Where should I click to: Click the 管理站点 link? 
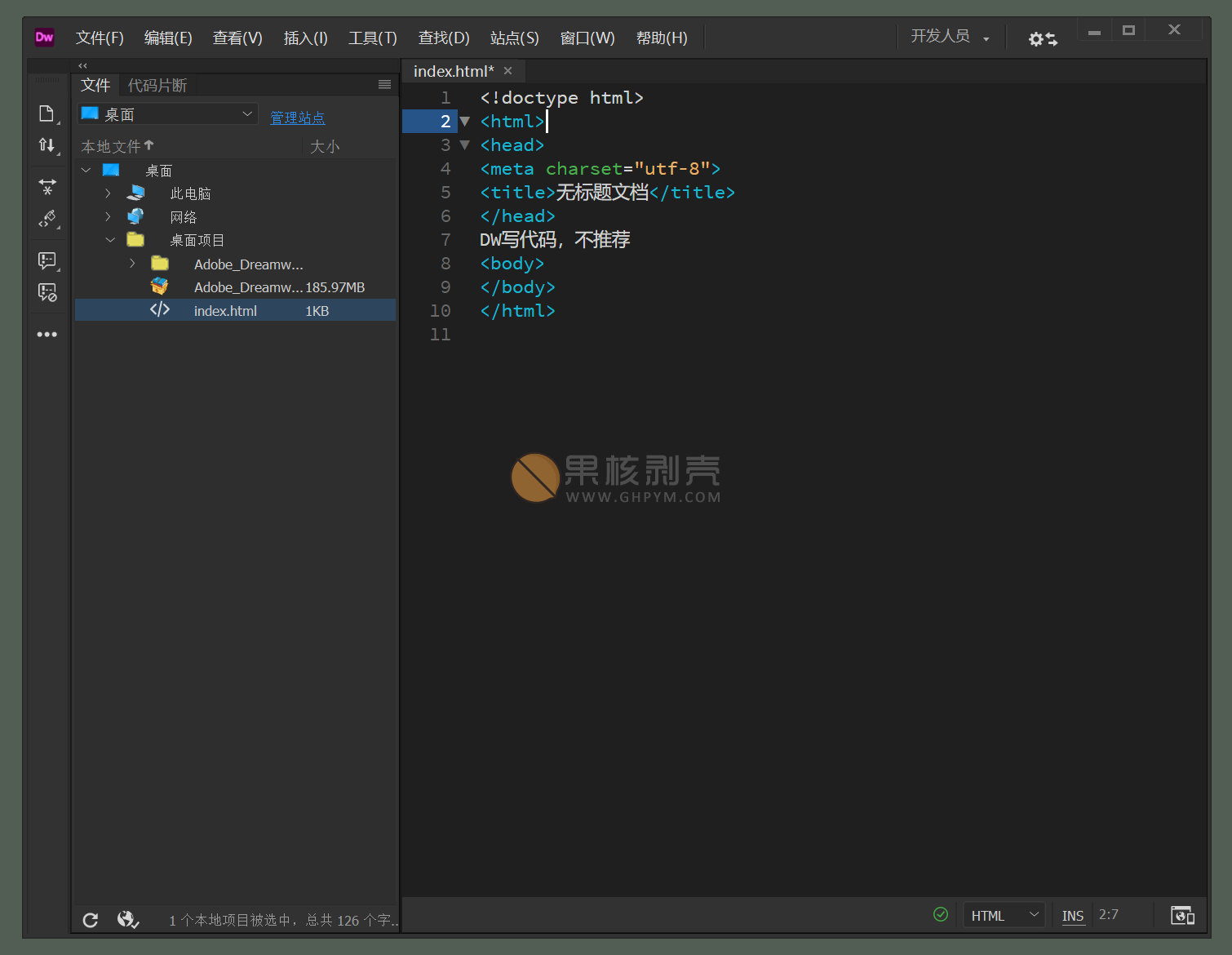pyautogui.click(x=297, y=118)
